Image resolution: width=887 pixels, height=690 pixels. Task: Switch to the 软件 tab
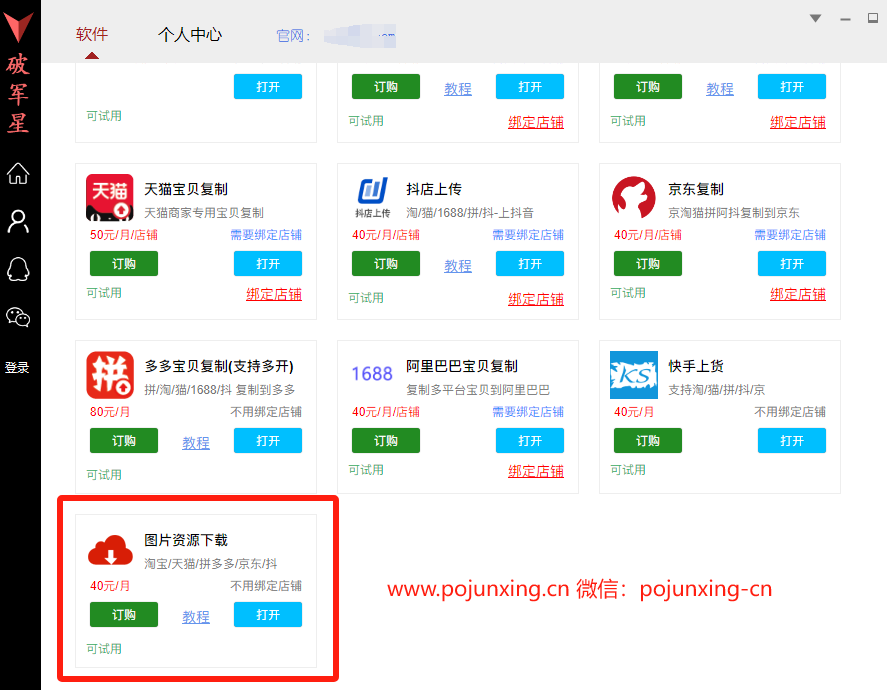[x=92, y=34]
